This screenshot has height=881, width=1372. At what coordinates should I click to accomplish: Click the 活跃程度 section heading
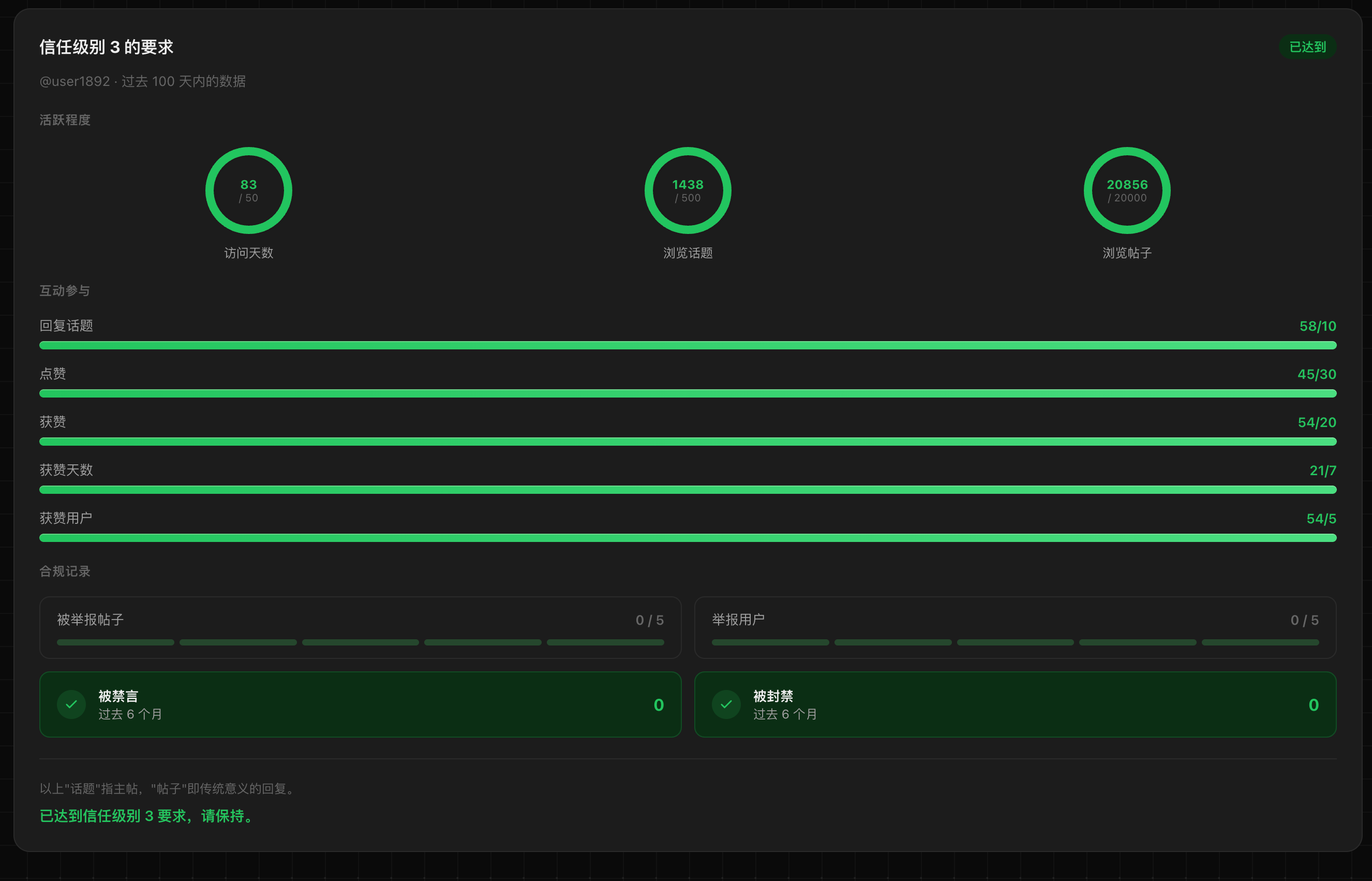click(x=65, y=120)
